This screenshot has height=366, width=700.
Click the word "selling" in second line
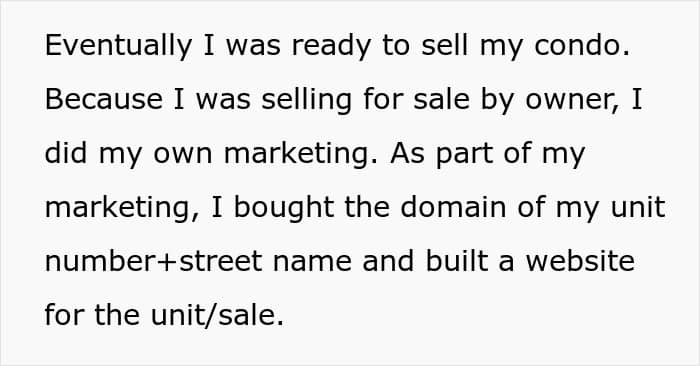coord(306,100)
